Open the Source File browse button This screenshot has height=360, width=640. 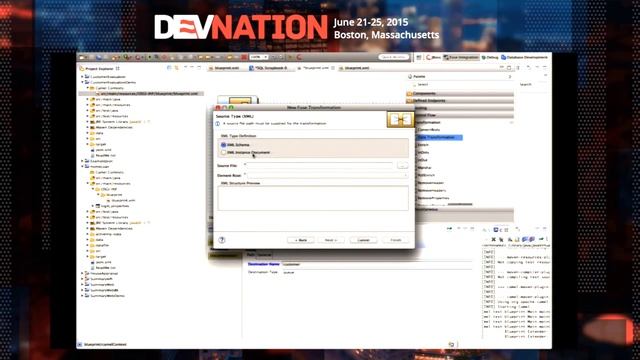tap(402, 165)
